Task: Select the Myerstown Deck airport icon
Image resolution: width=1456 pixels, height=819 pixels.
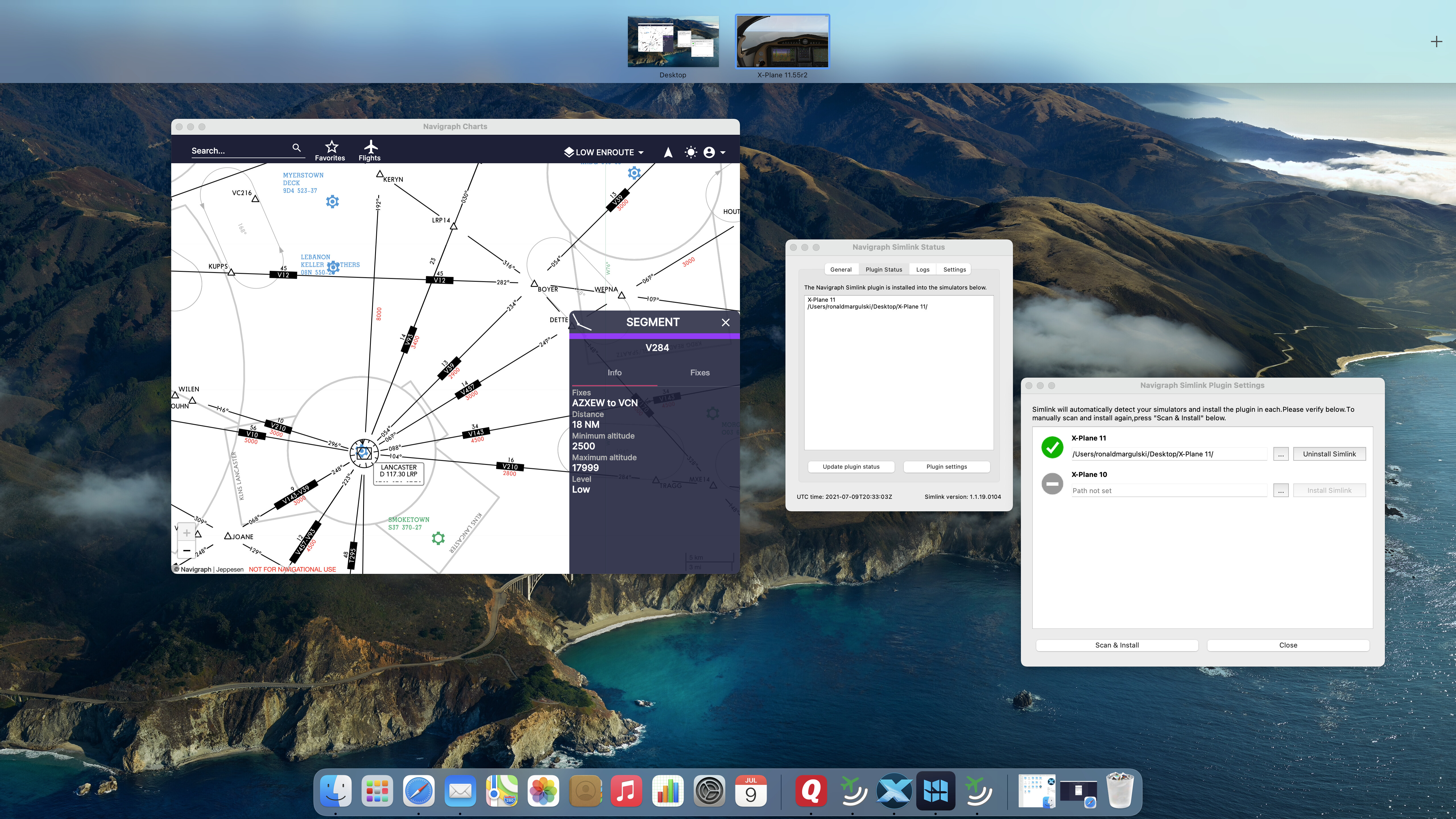Action: 332,201
